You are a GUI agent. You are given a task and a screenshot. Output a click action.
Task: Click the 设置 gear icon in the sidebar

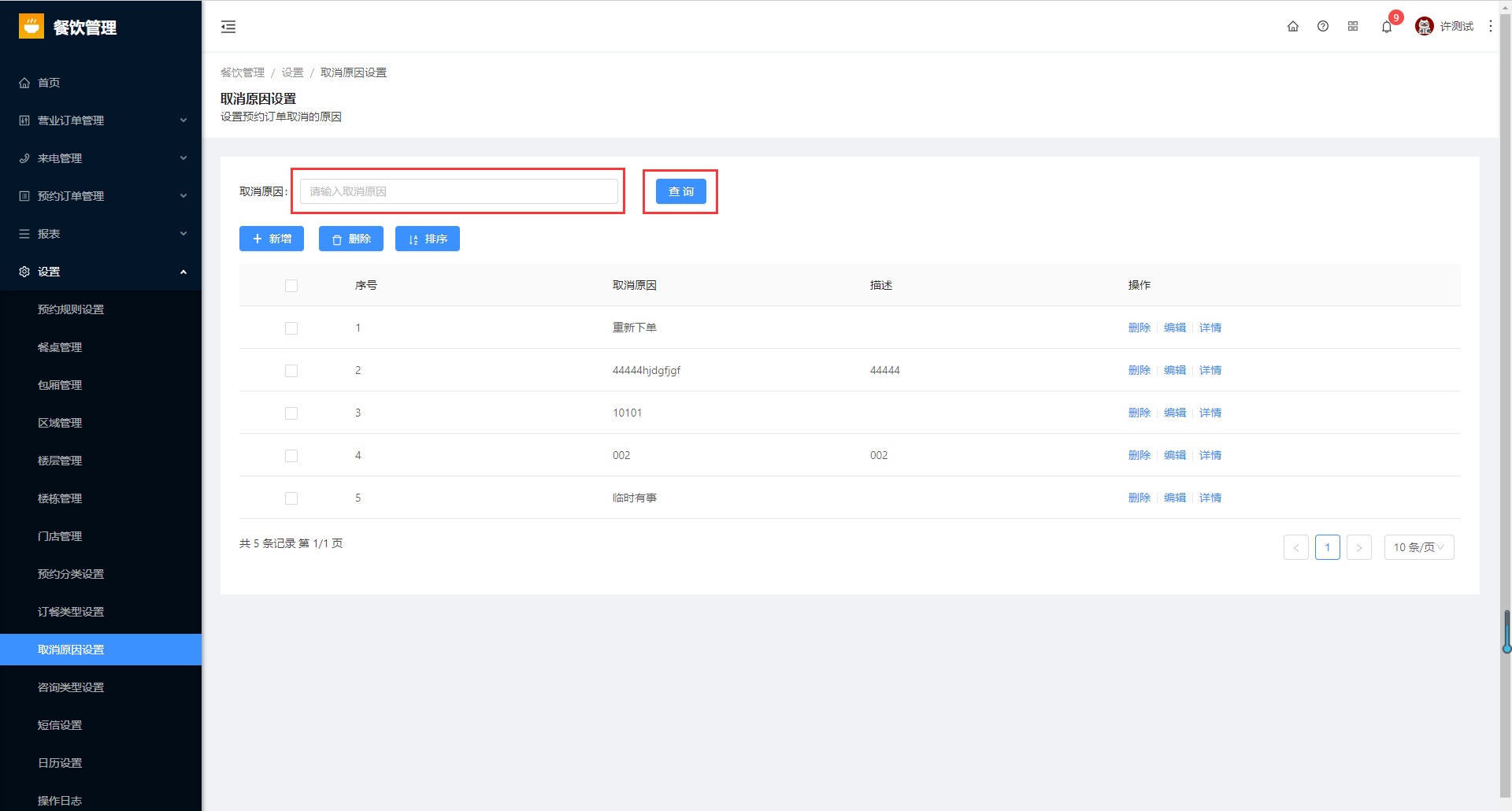point(24,272)
